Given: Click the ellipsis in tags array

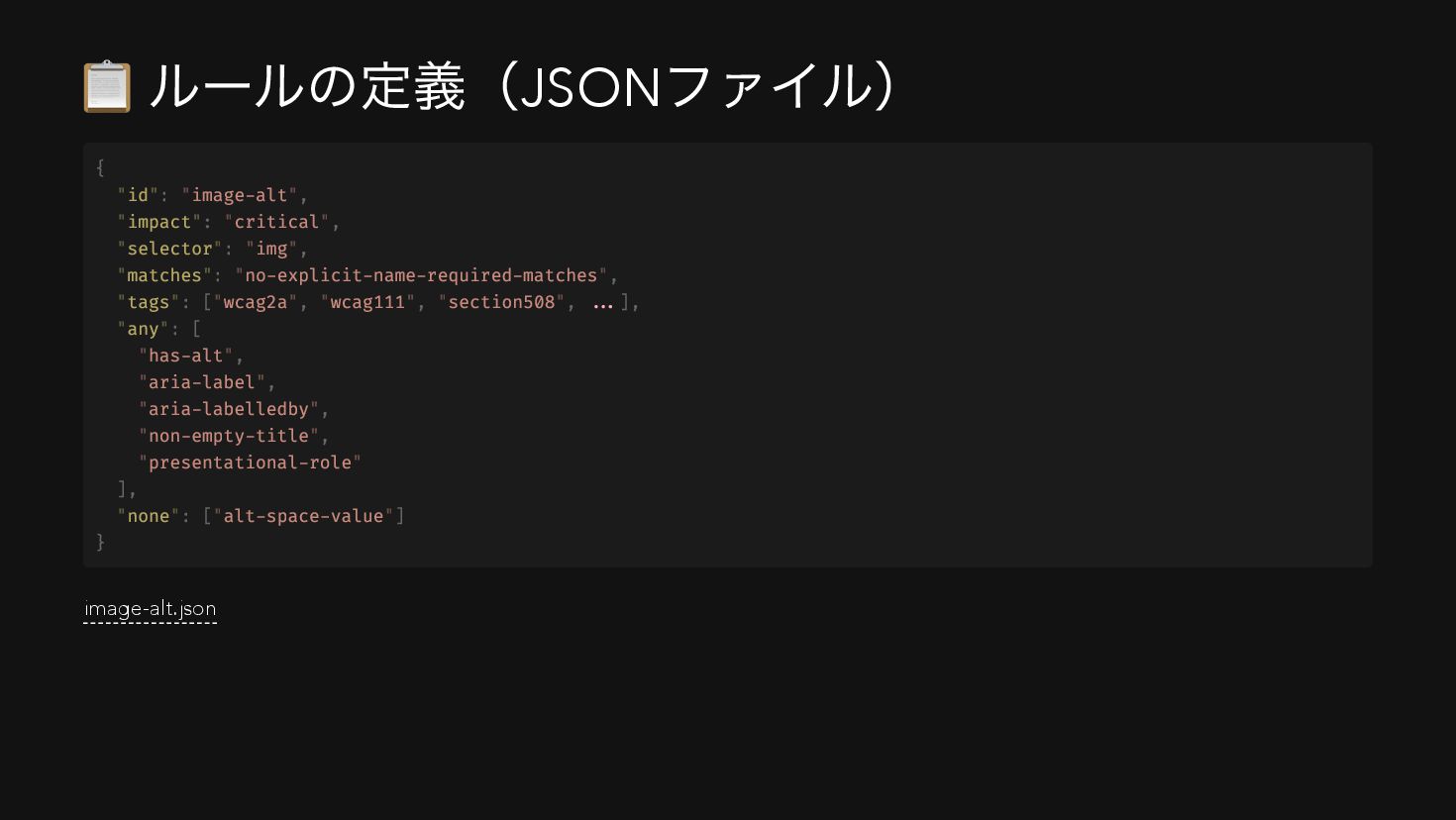Looking at the screenshot, I should pyautogui.click(x=603, y=305).
